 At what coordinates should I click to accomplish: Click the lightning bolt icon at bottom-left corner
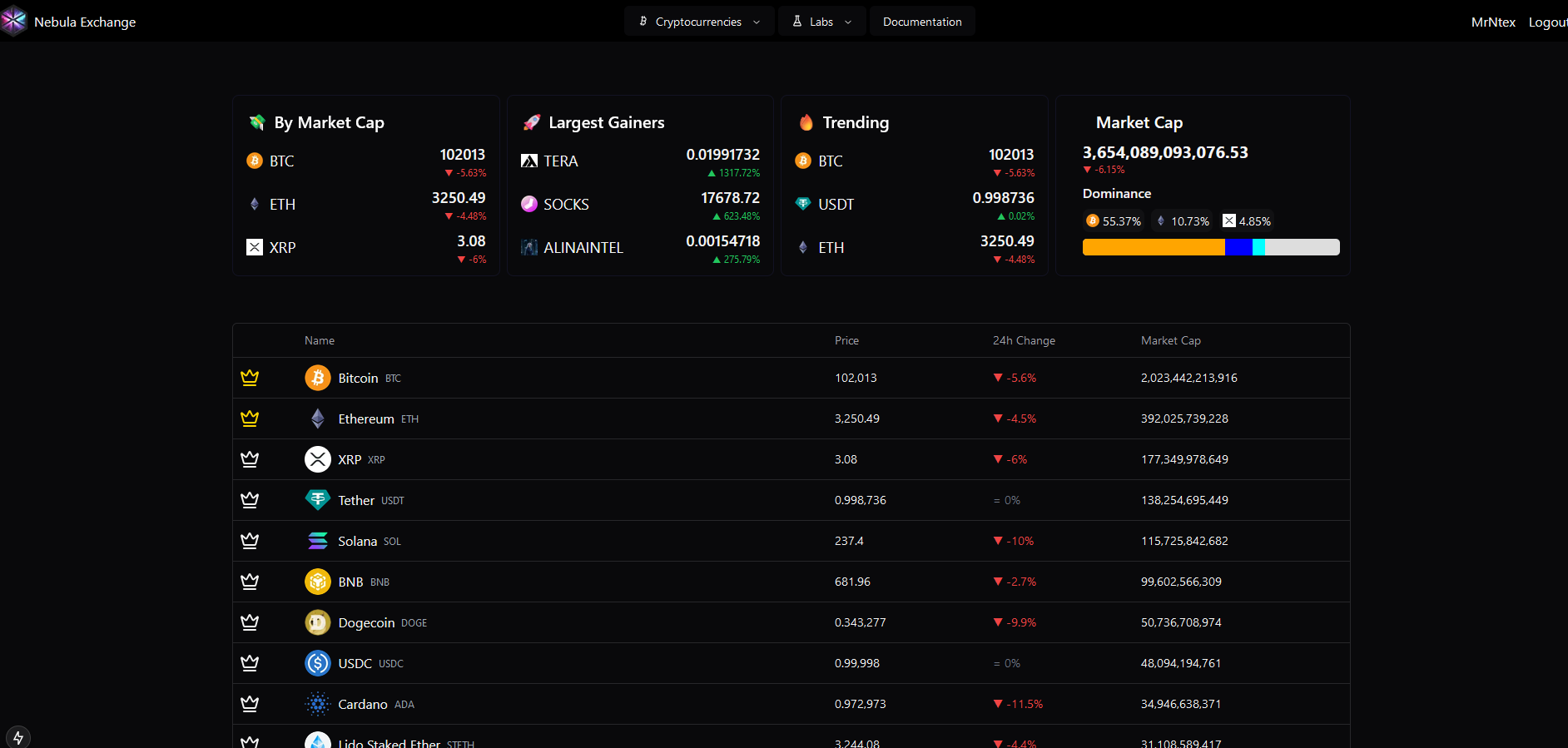[17, 737]
